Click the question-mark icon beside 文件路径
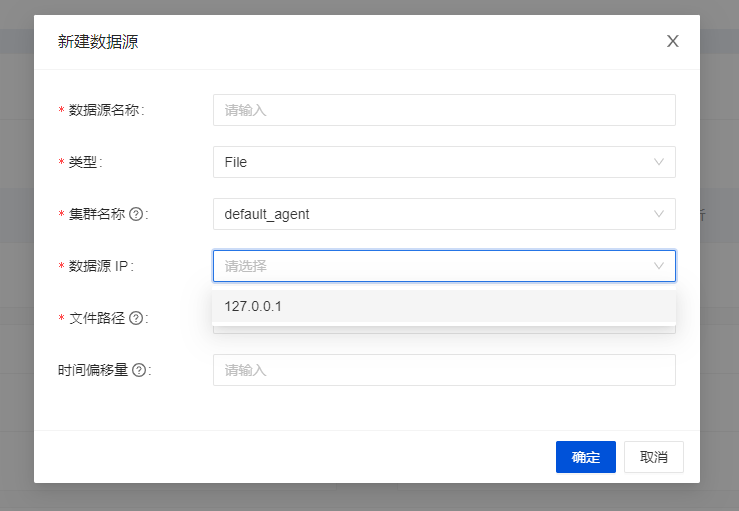This screenshot has width=739, height=511. pos(136,318)
